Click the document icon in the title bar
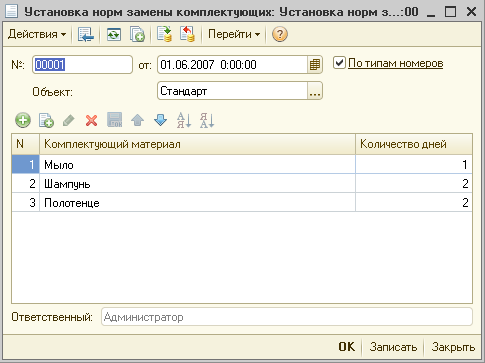This screenshot has width=485, height=363. [11, 12]
